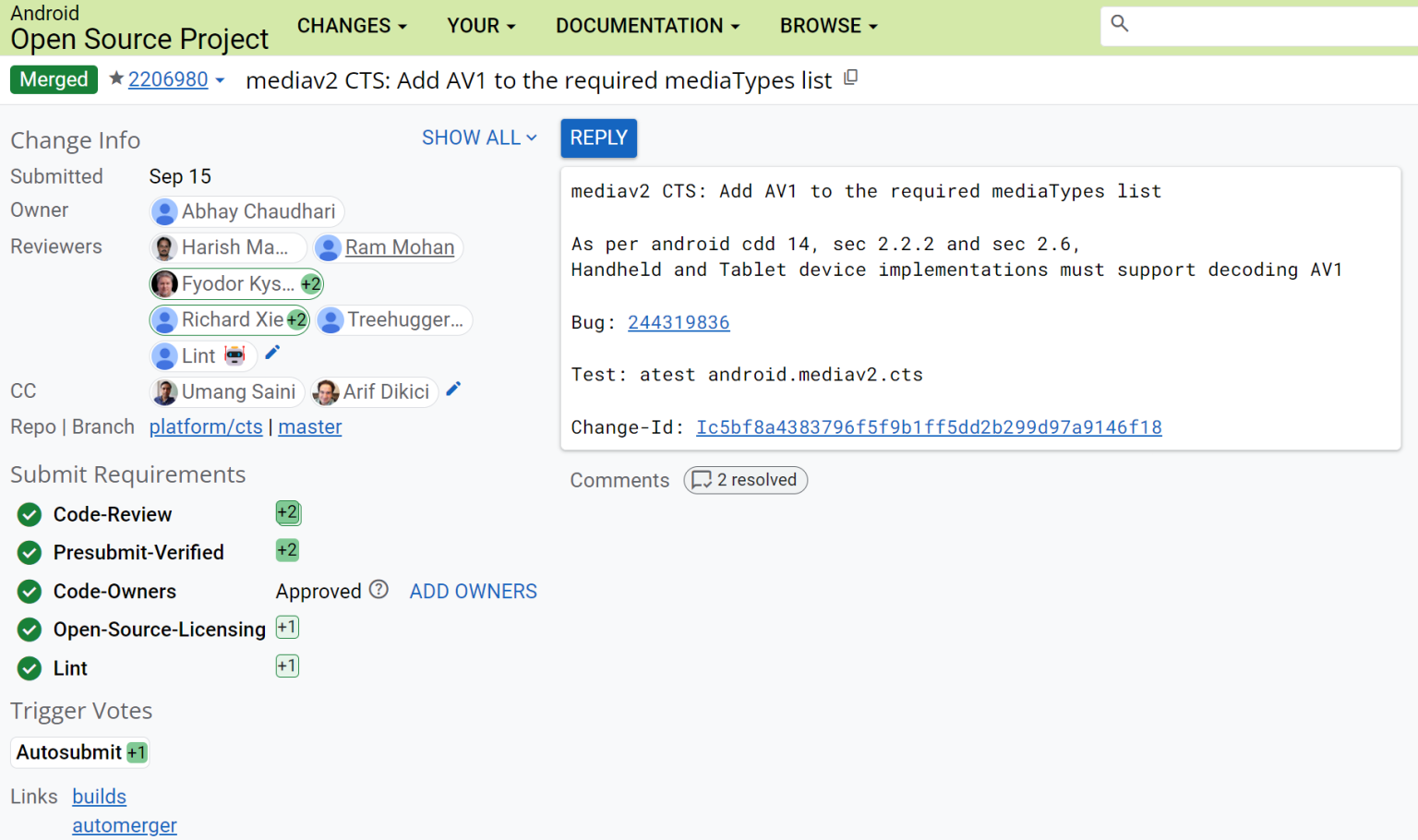Click the Open-Source-Licensing +1 vote chip

coord(287,628)
